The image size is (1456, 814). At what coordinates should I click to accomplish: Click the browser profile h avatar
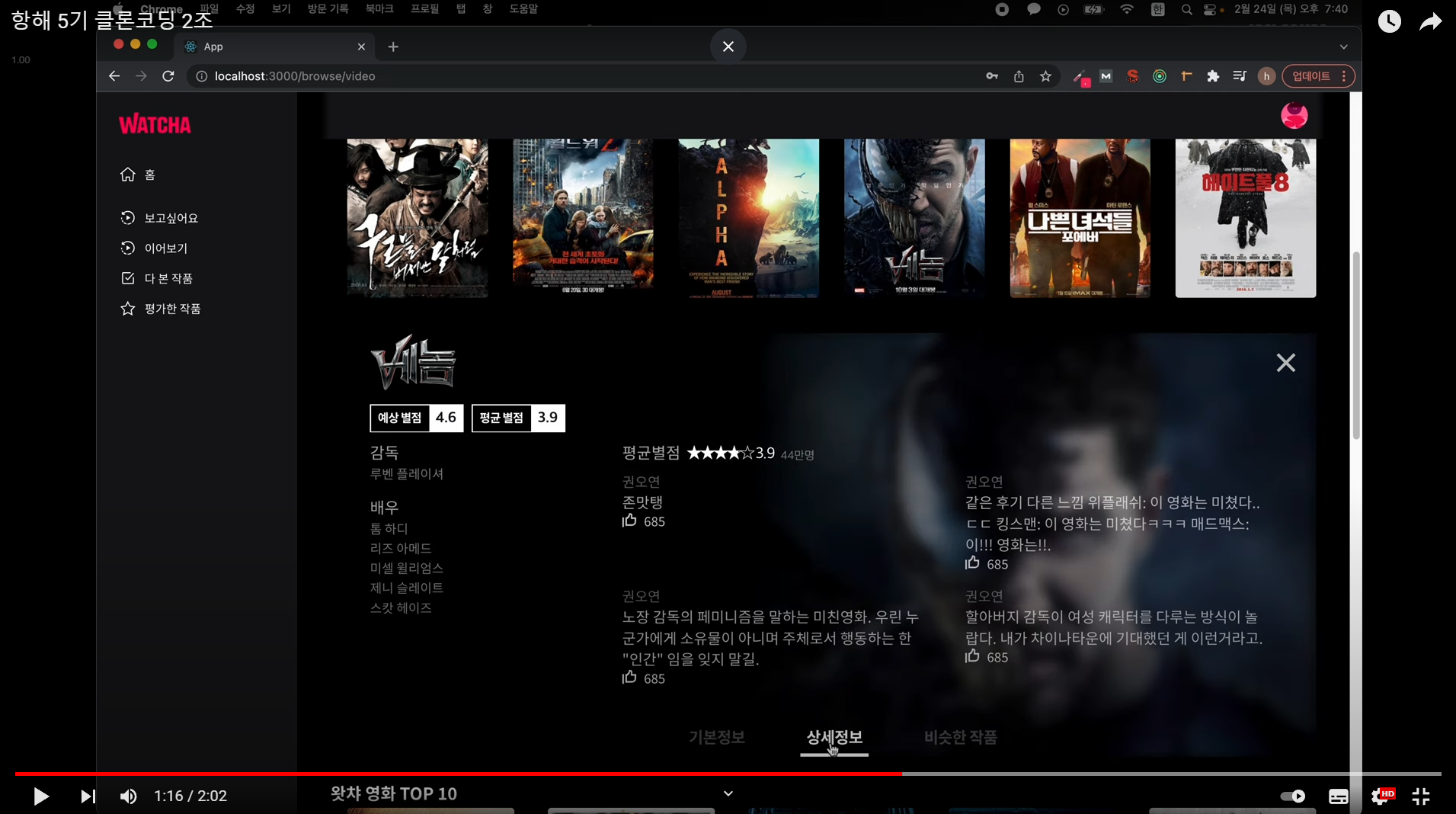pyautogui.click(x=1266, y=76)
